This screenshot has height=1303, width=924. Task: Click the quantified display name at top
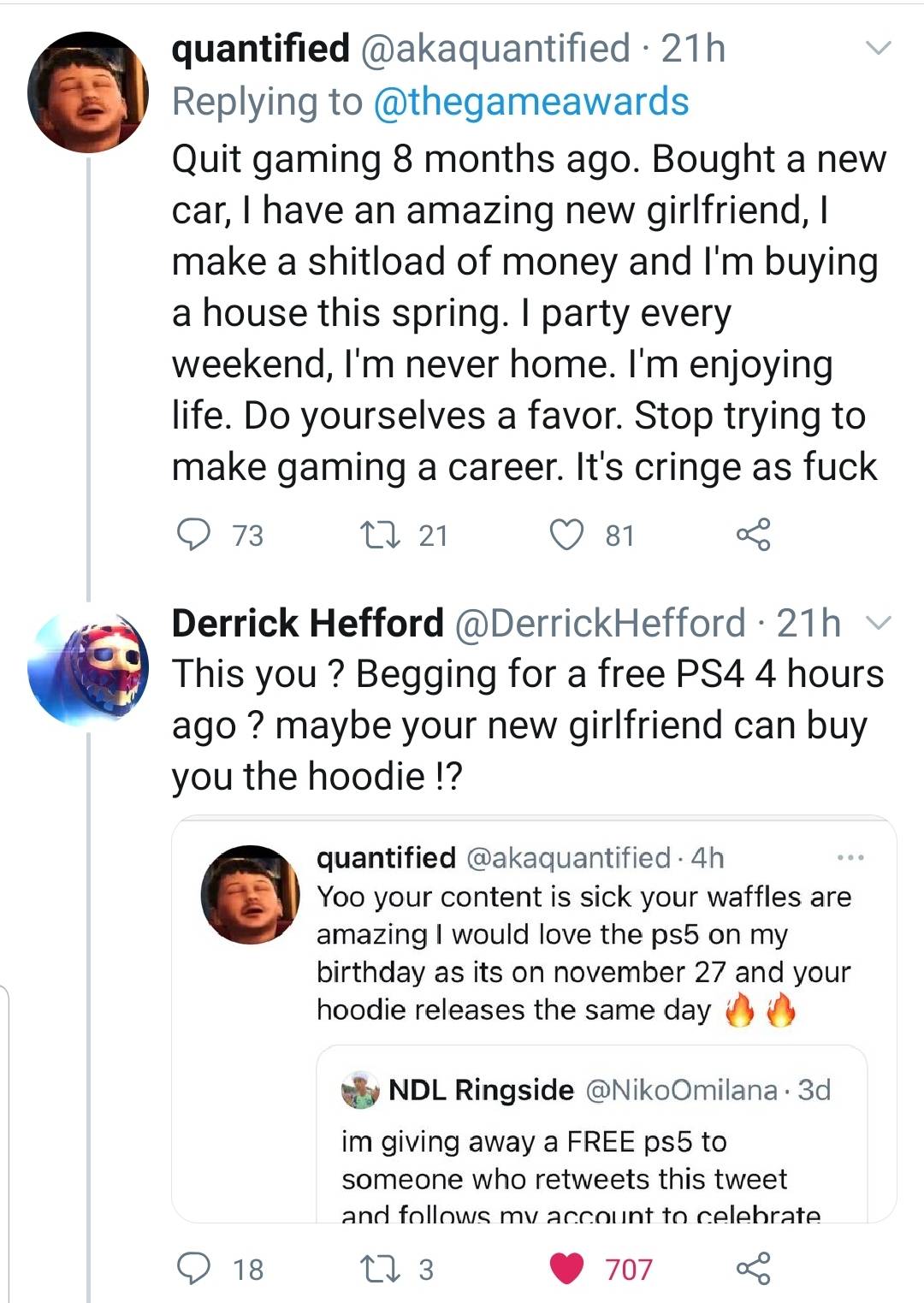tap(261, 49)
